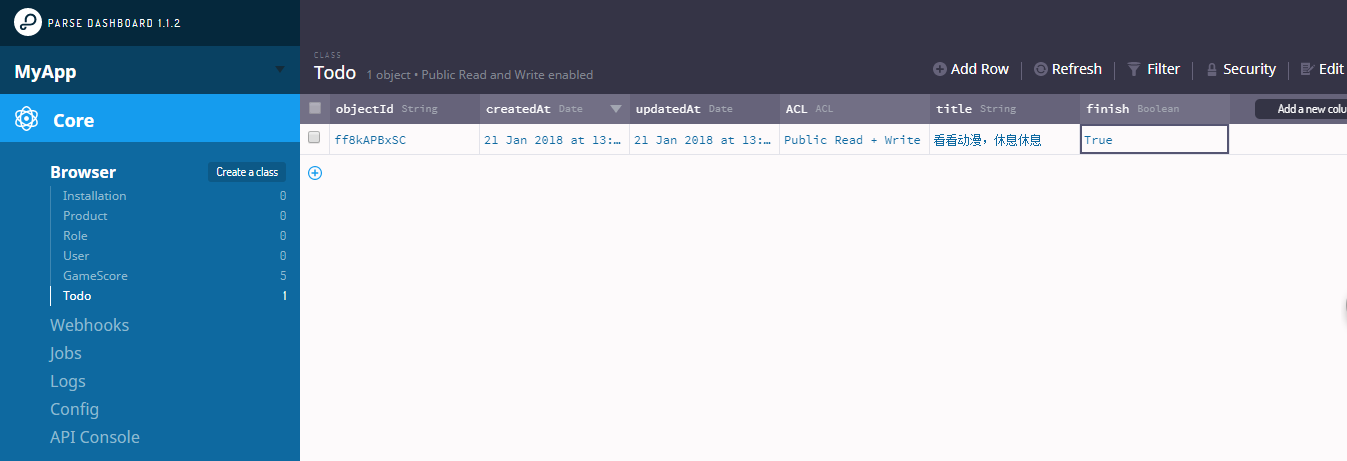Viewport: 1347px width, 461px height.
Task: Click the ACL column header
Action: tap(854, 108)
